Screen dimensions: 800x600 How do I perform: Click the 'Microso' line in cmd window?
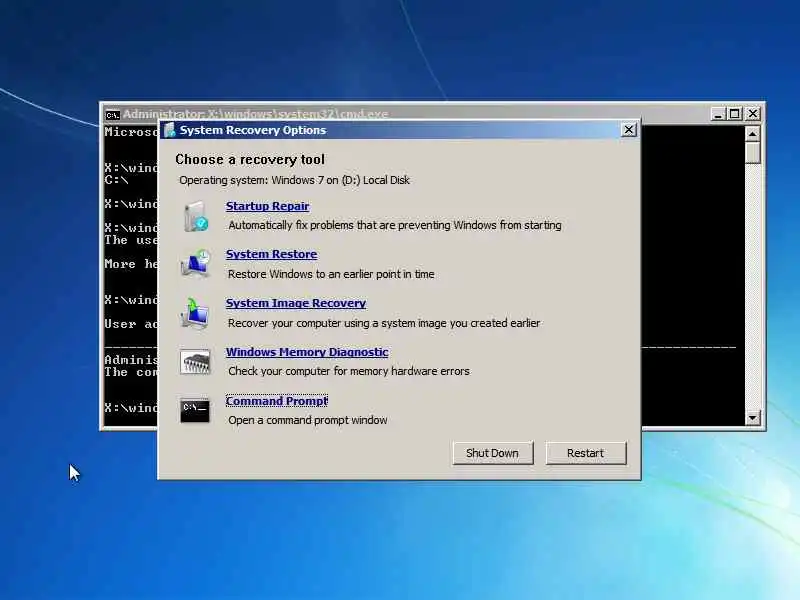pyautogui.click(x=131, y=132)
